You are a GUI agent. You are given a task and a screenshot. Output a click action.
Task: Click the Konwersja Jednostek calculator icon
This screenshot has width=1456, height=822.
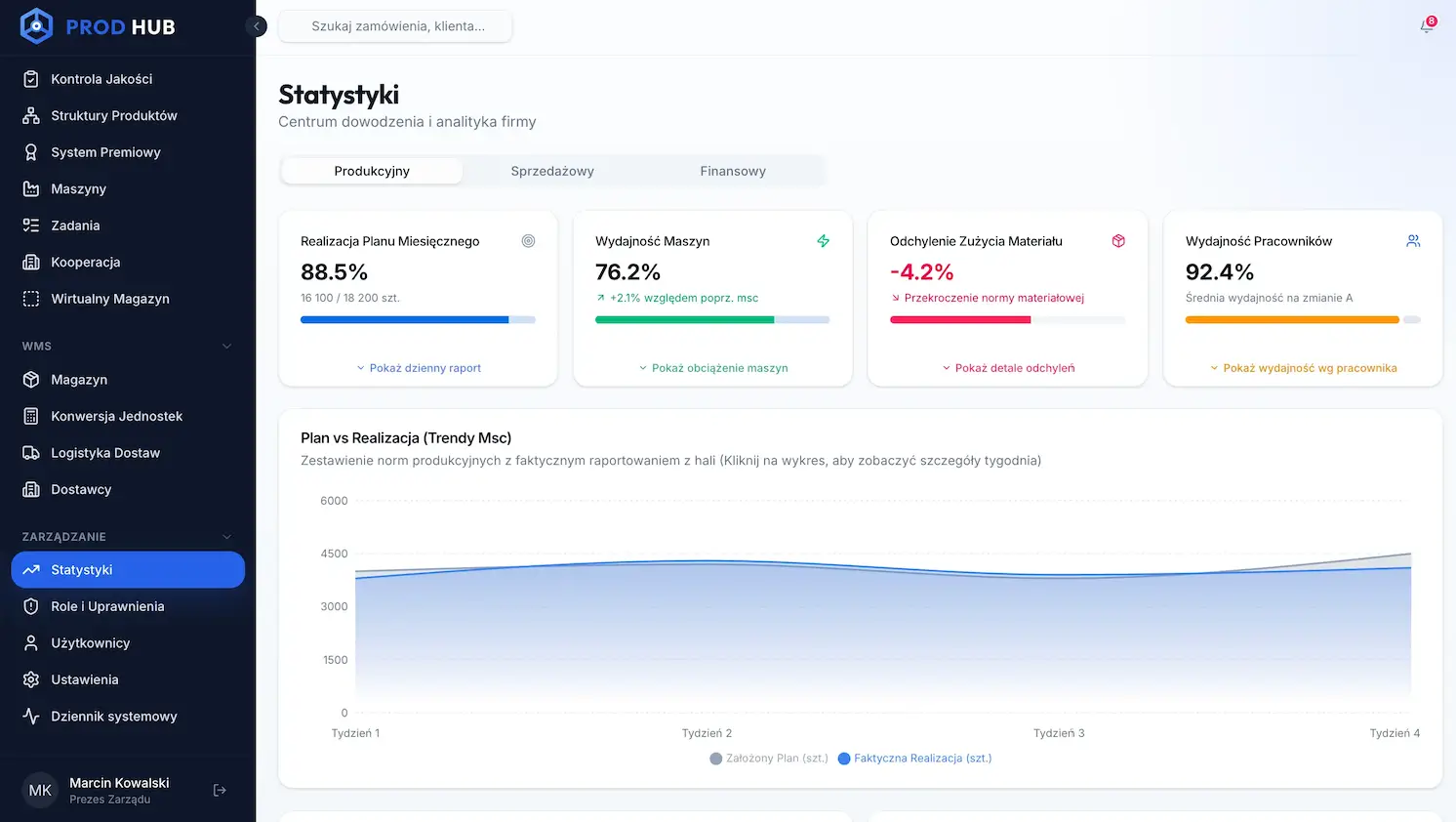[x=31, y=416]
